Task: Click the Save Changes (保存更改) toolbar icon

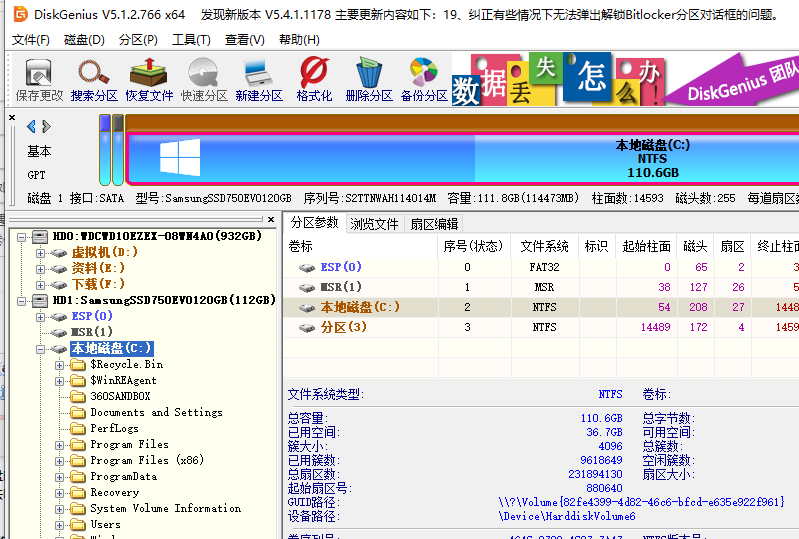Action: click(x=39, y=79)
